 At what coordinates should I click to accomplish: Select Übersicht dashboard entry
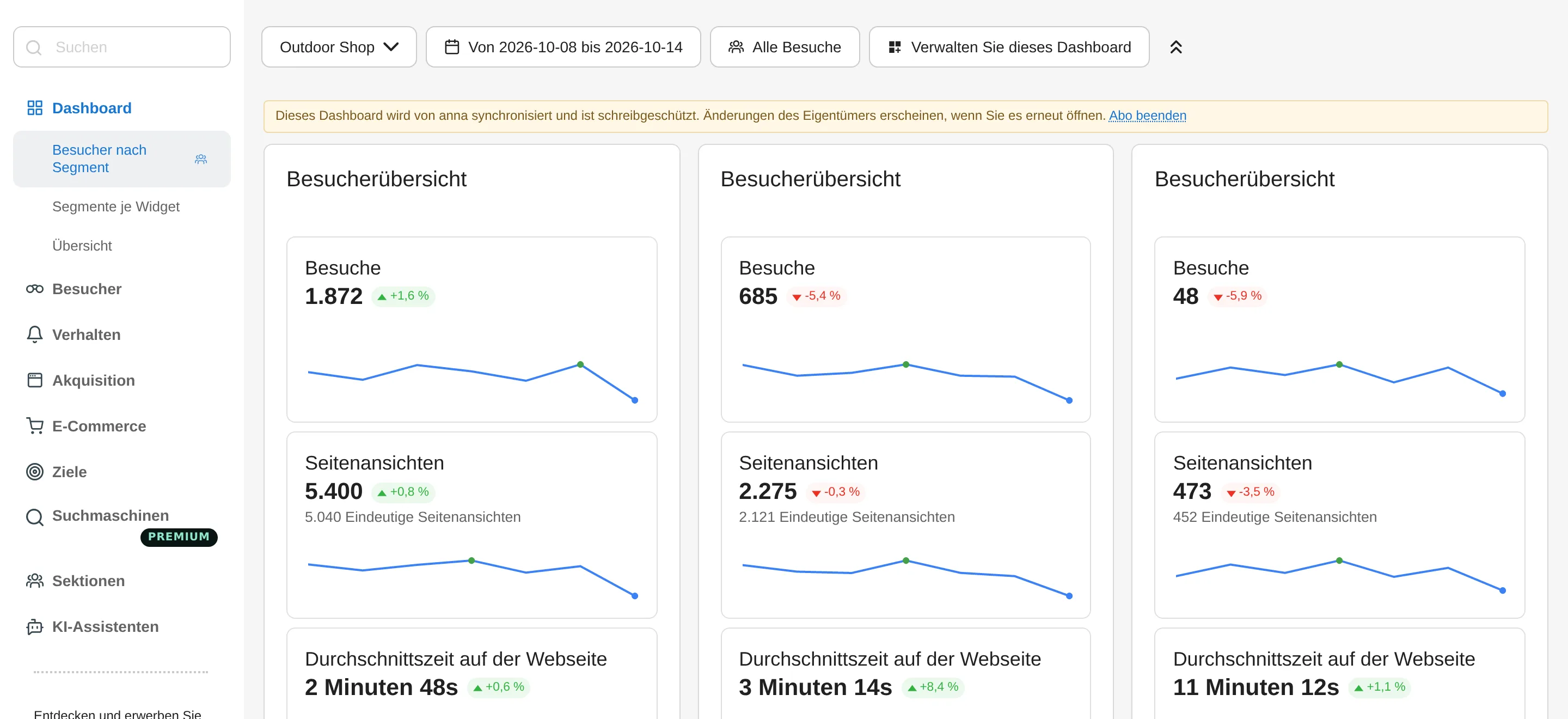tap(82, 245)
